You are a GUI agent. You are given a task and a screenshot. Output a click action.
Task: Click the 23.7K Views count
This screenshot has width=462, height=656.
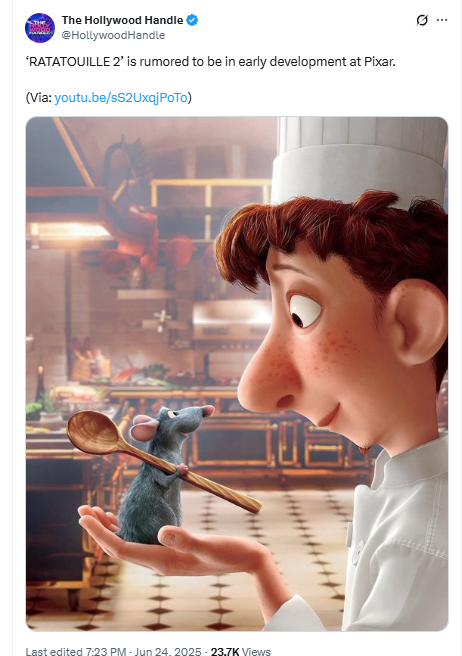pos(241,651)
